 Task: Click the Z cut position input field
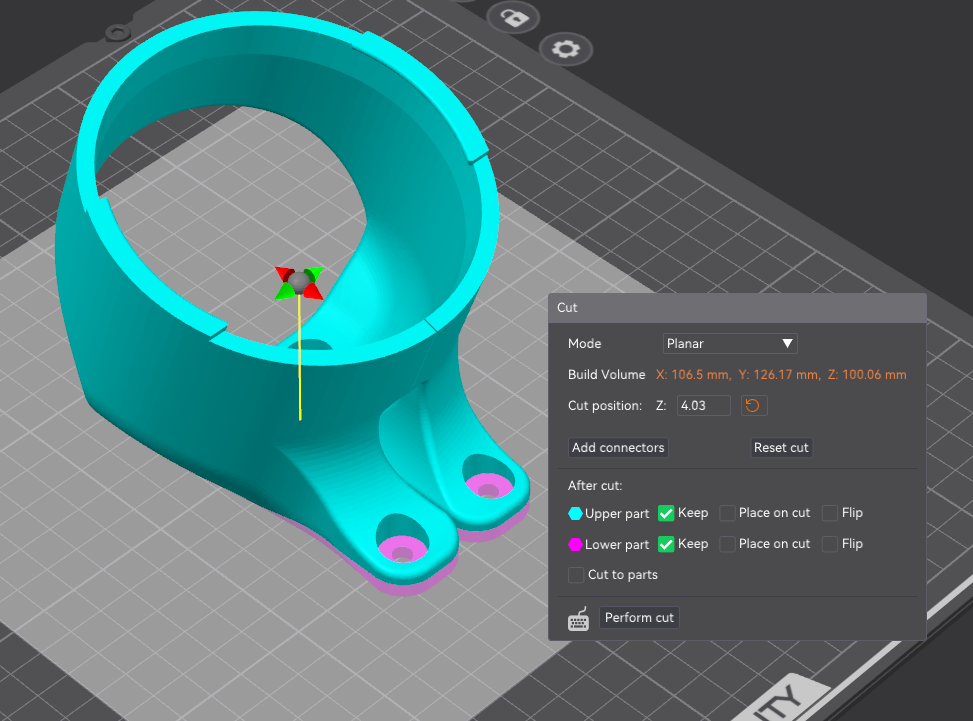tap(703, 406)
